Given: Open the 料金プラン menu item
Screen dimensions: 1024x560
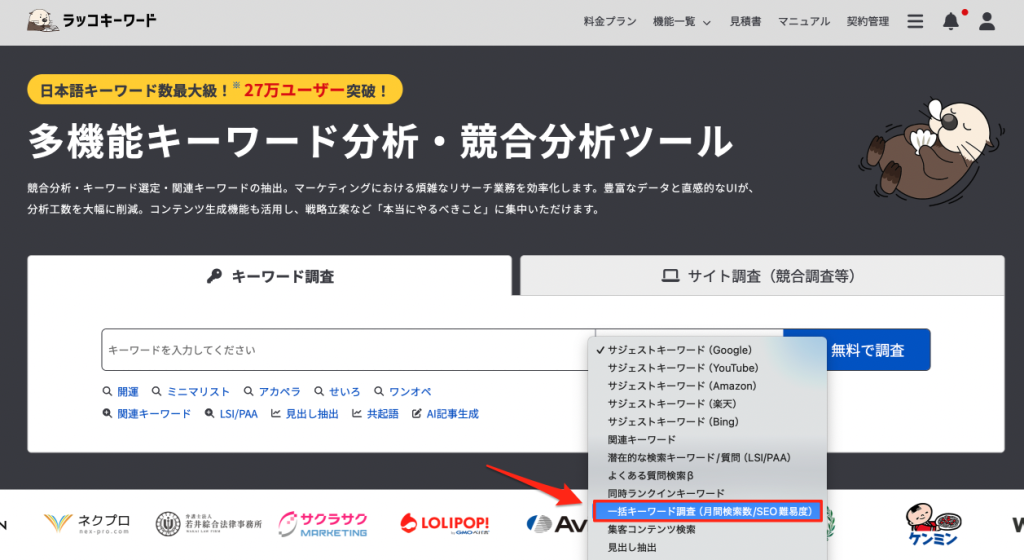Looking at the screenshot, I should (x=610, y=21).
